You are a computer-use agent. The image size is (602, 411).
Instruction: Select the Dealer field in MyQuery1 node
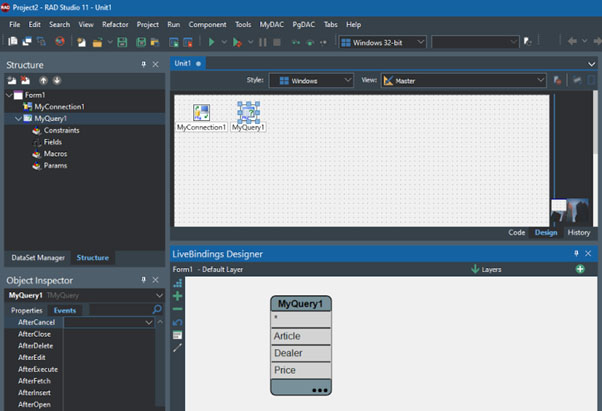tap(301, 353)
